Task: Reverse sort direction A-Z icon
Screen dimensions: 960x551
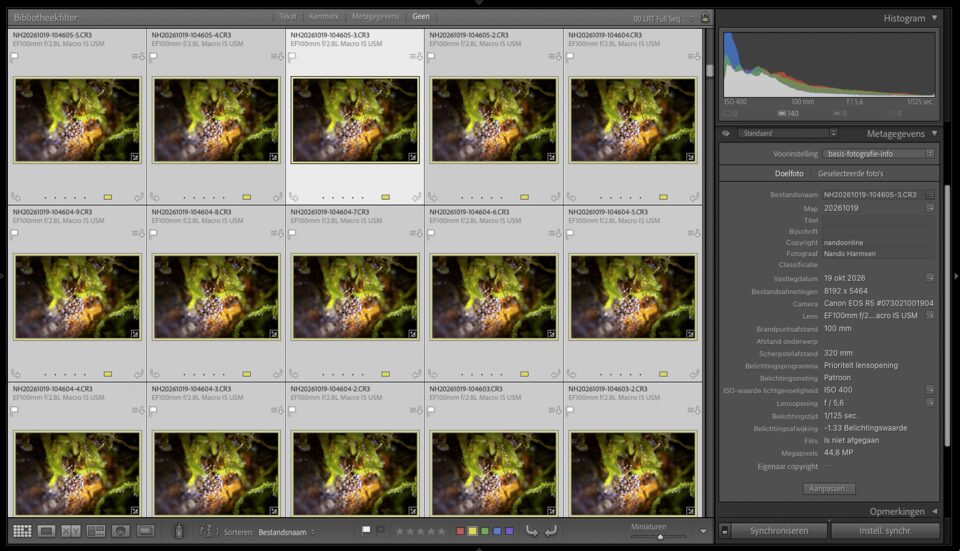Action: click(209, 531)
